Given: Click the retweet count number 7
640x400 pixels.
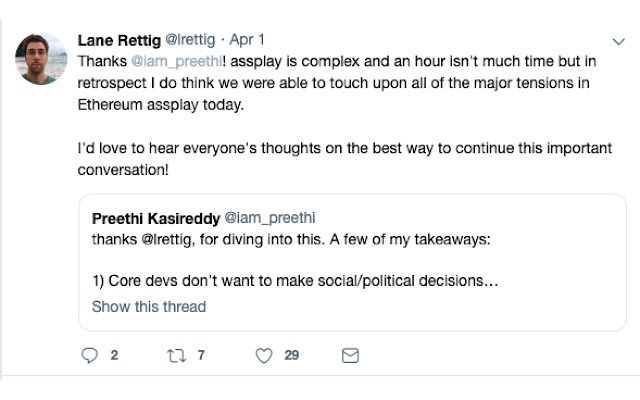Looking at the screenshot, I should (201, 355).
